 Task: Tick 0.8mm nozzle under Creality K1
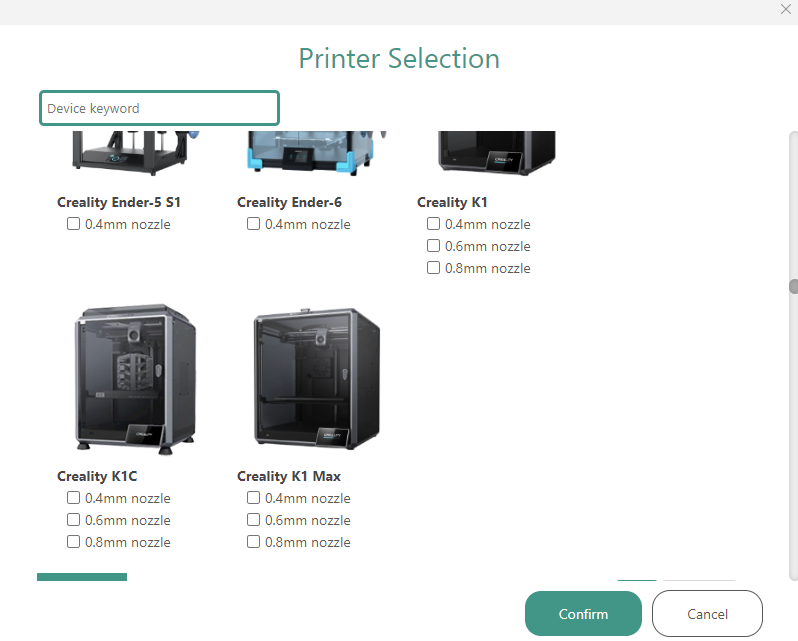433,268
